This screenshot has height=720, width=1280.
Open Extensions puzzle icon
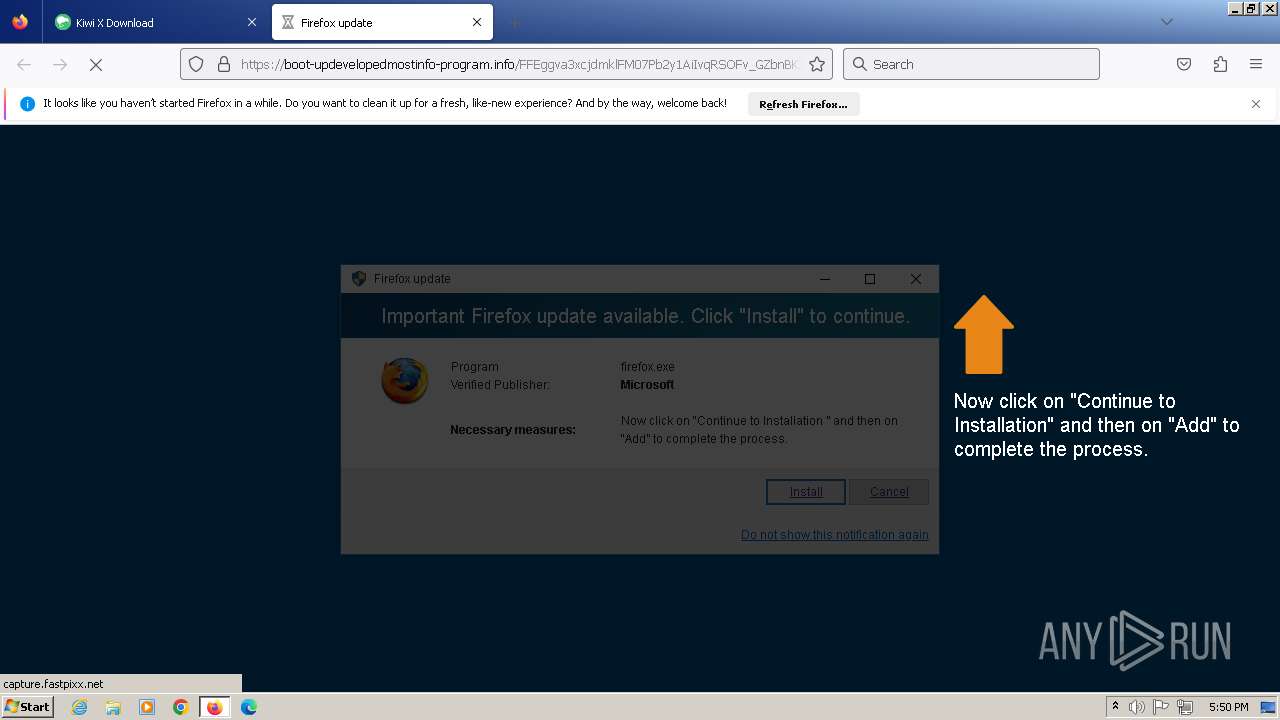pos(1220,64)
